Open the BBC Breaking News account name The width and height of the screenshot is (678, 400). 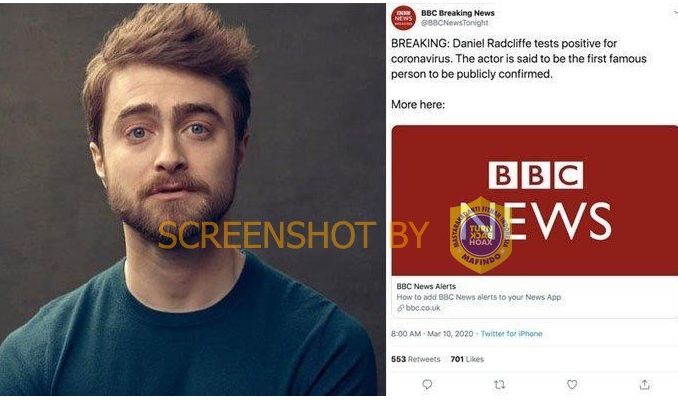[x=457, y=13]
